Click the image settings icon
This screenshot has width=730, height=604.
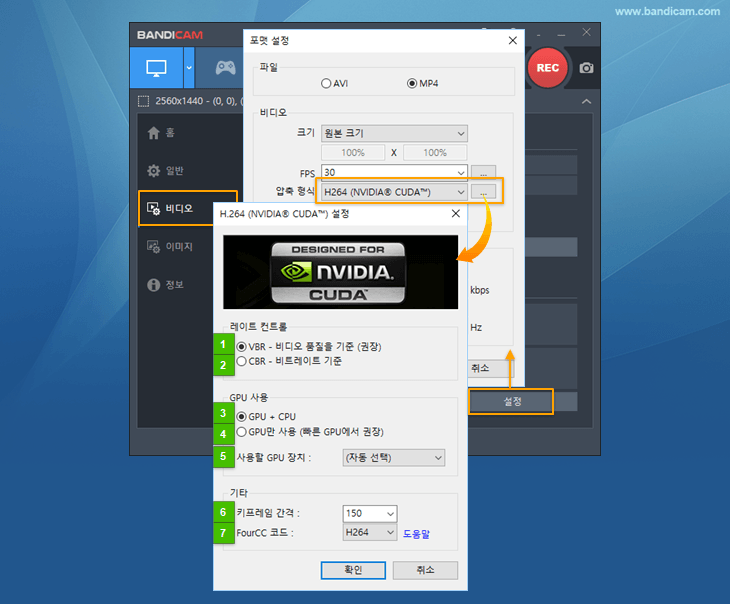(153, 246)
